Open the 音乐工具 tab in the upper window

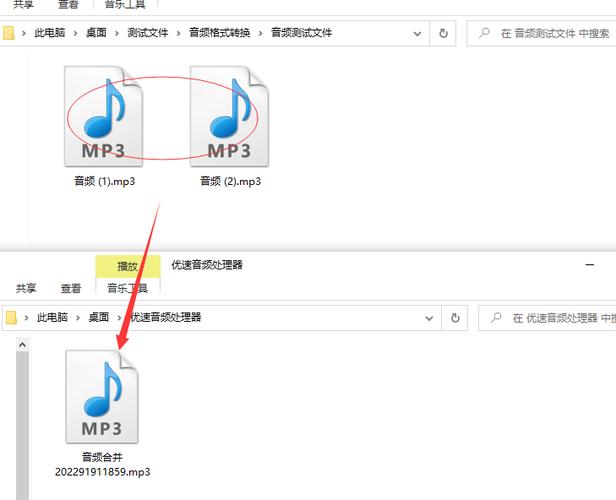pyautogui.click(x=125, y=5)
